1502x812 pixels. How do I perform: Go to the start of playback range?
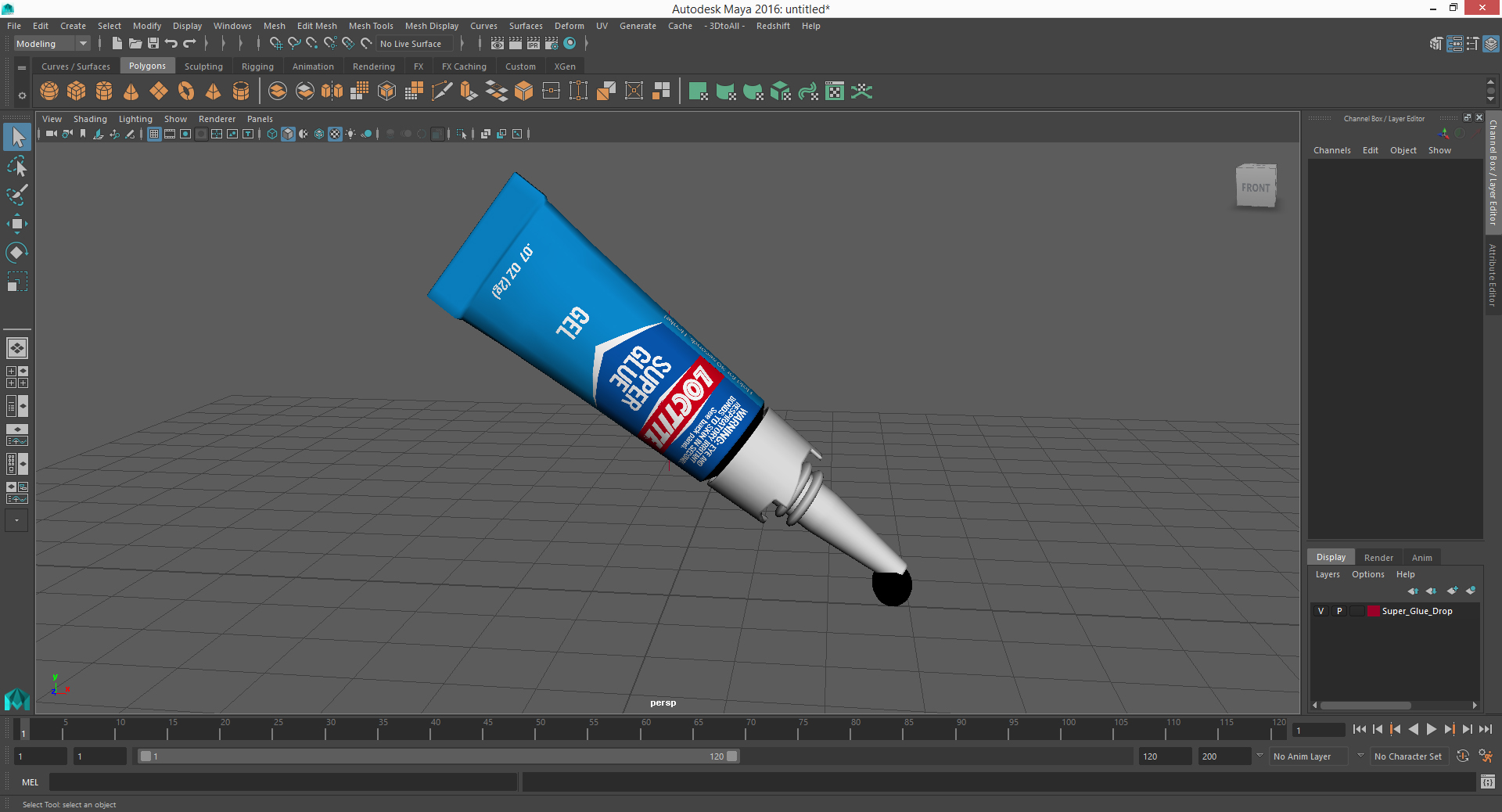[1360, 729]
